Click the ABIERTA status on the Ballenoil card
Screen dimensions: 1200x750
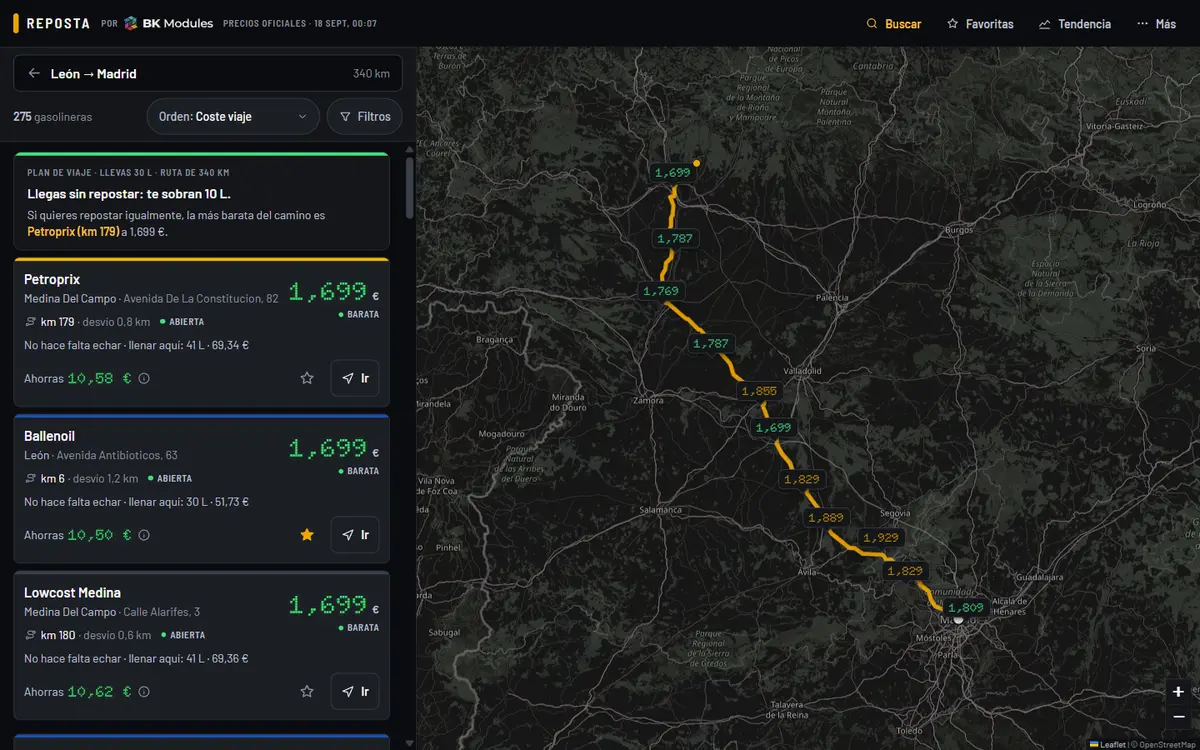169,479
